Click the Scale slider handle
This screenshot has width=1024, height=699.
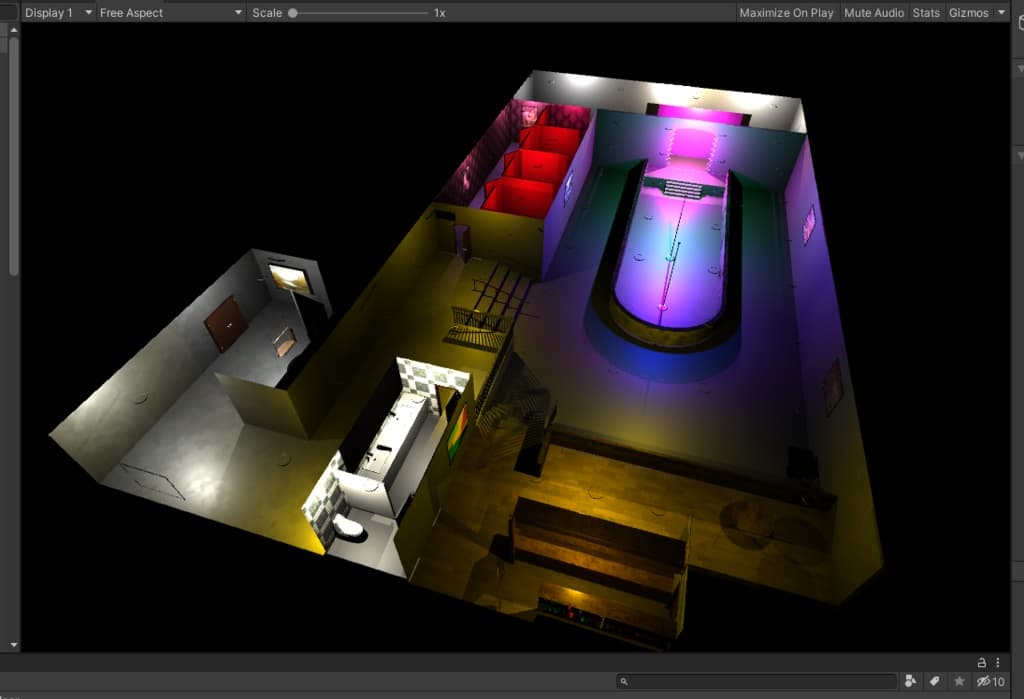292,13
